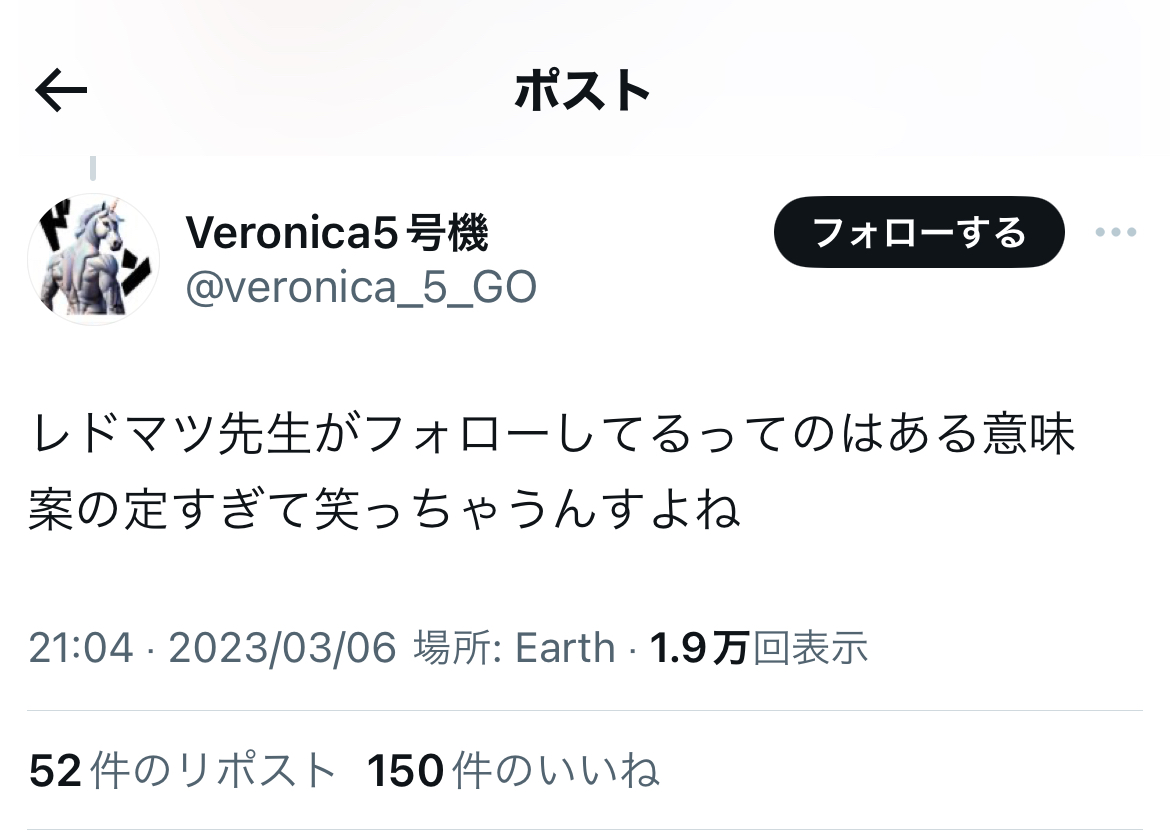Select the post line starting with 案の定すぎて

click(384, 510)
